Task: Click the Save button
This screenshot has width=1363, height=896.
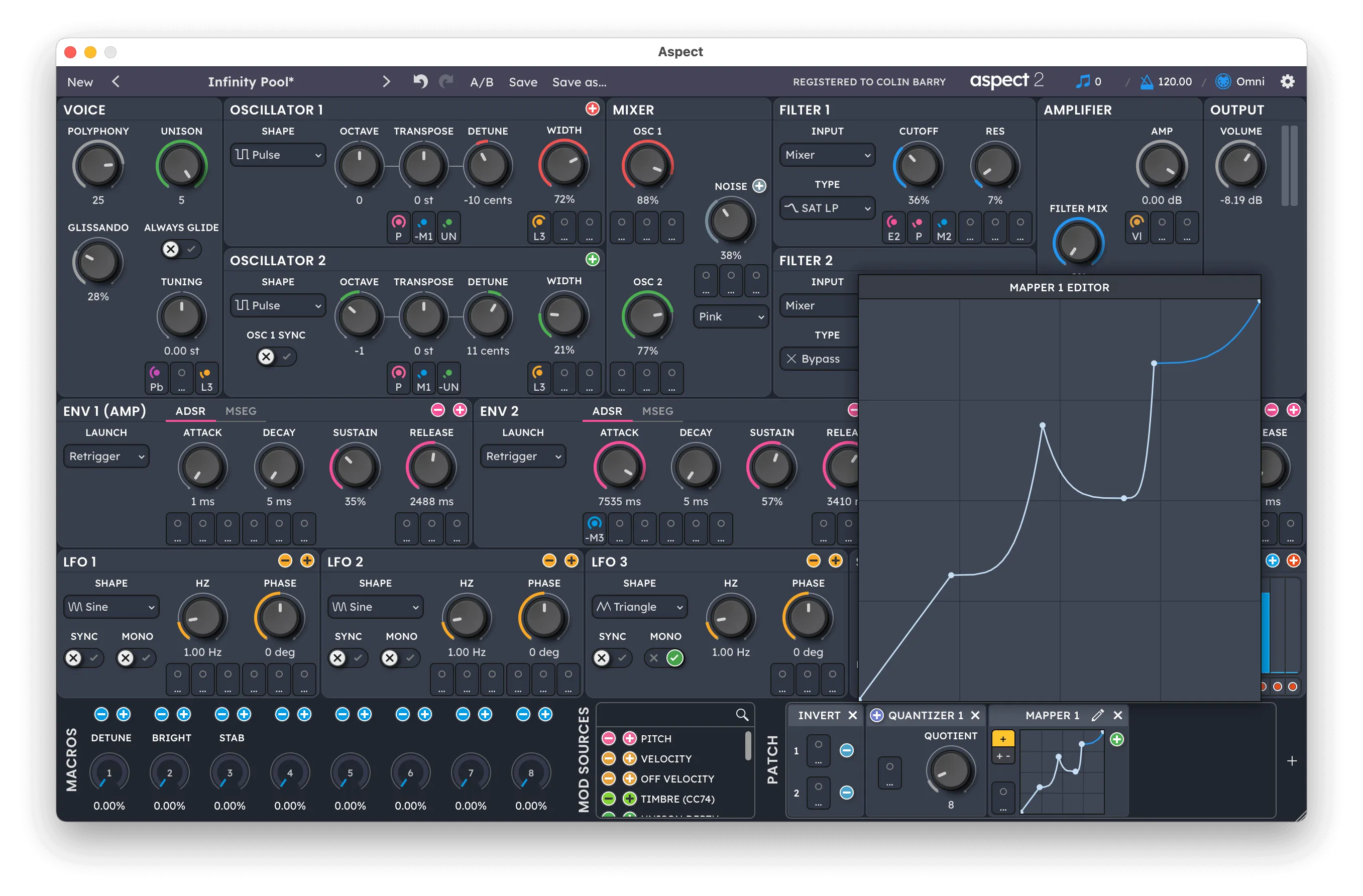Action: pyautogui.click(x=523, y=82)
